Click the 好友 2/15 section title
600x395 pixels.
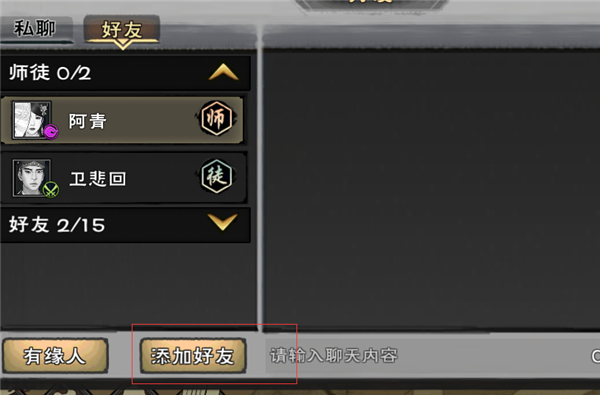pyautogui.click(x=57, y=225)
